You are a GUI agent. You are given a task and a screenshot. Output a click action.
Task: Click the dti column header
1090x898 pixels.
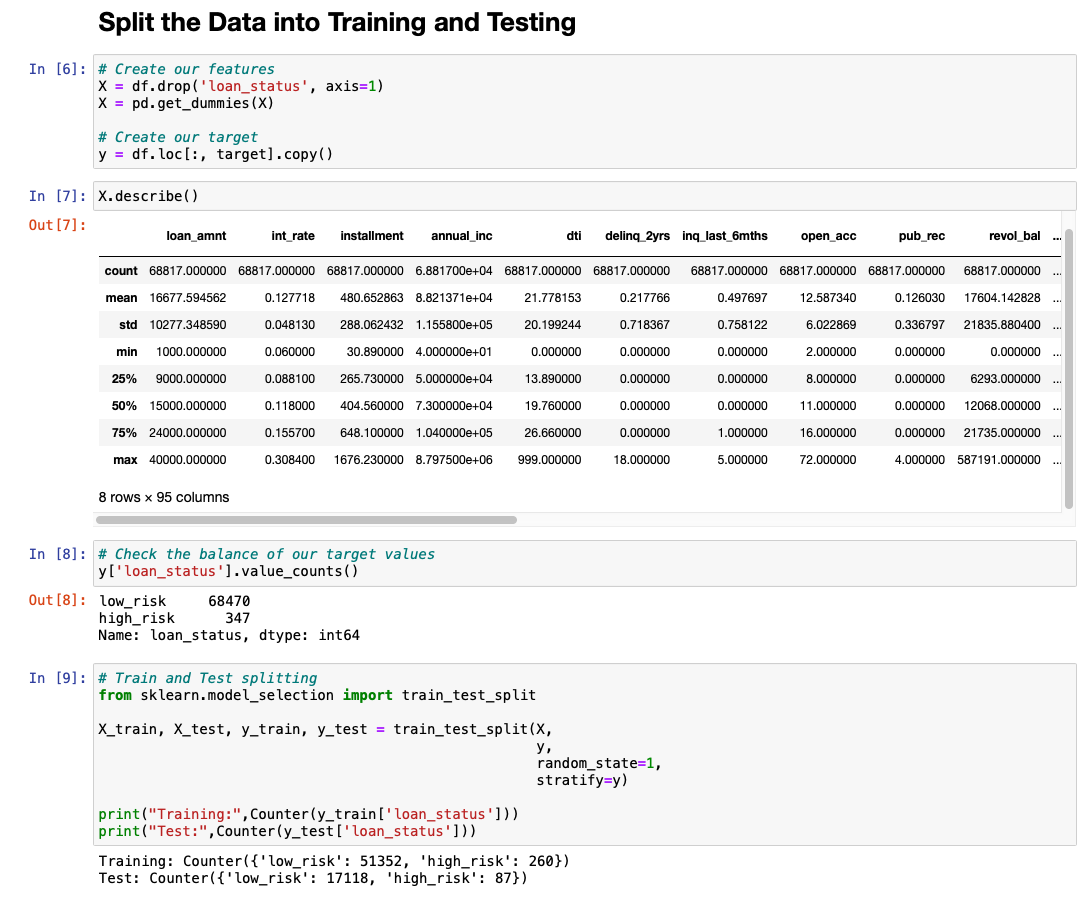point(574,236)
